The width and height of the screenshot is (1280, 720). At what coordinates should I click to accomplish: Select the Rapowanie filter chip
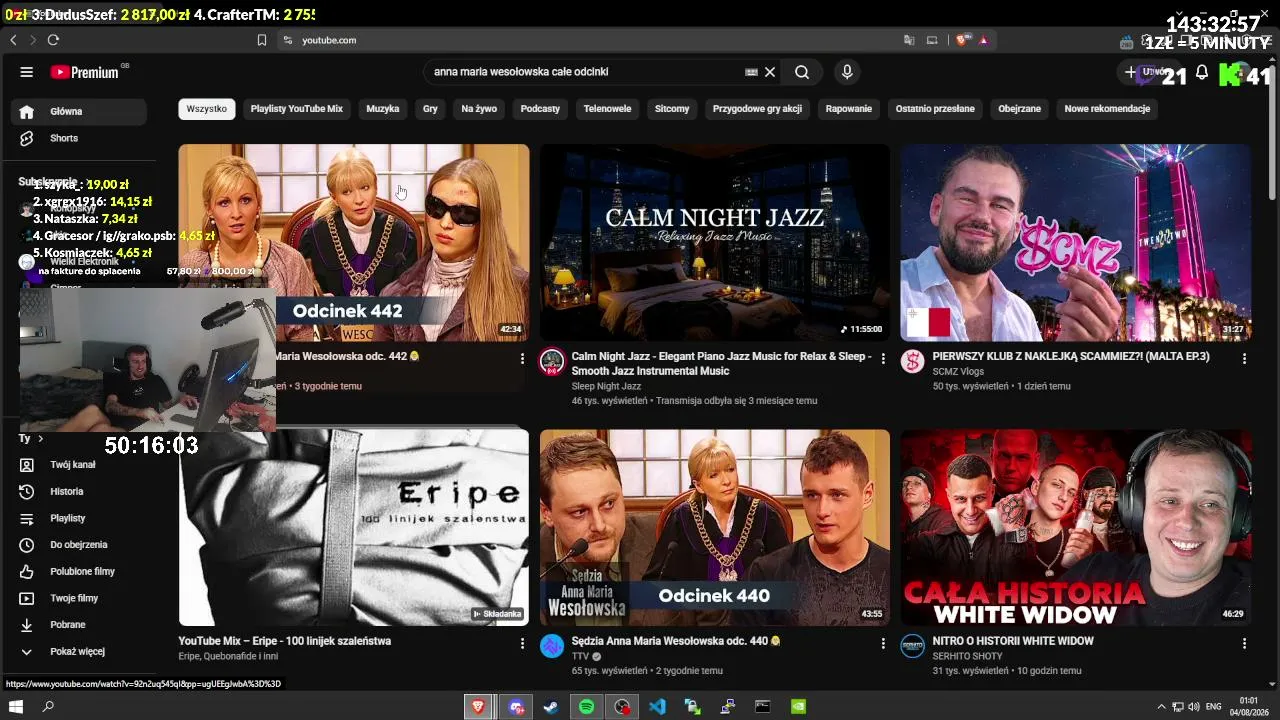(x=849, y=109)
